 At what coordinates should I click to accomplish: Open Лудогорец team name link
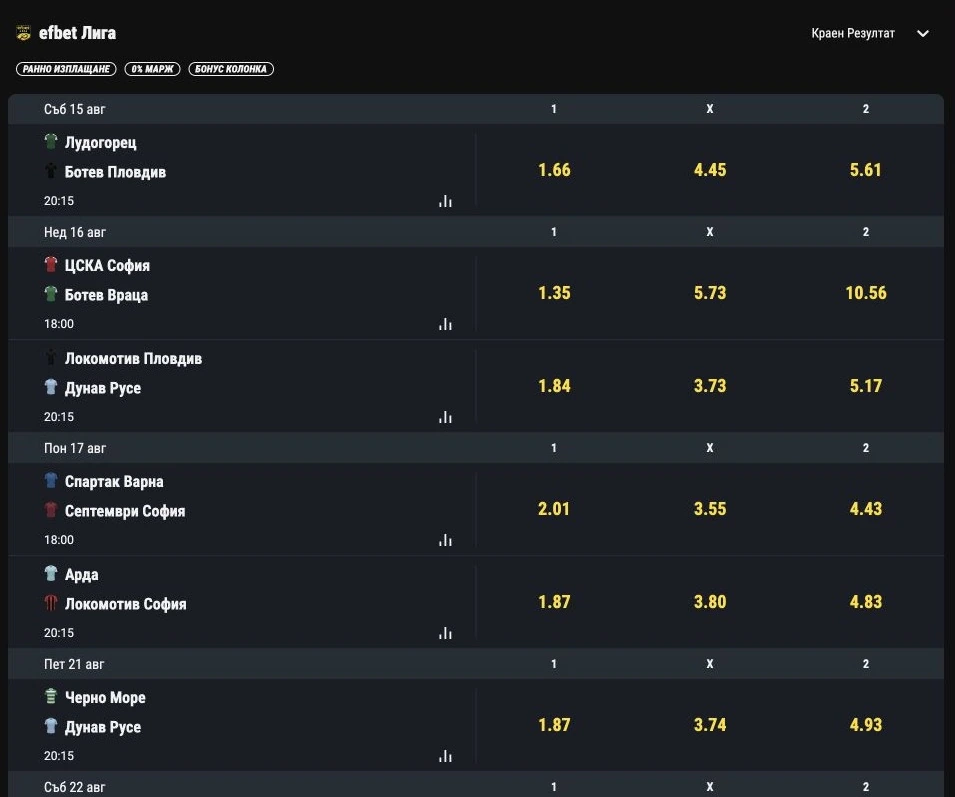[100, 142]
